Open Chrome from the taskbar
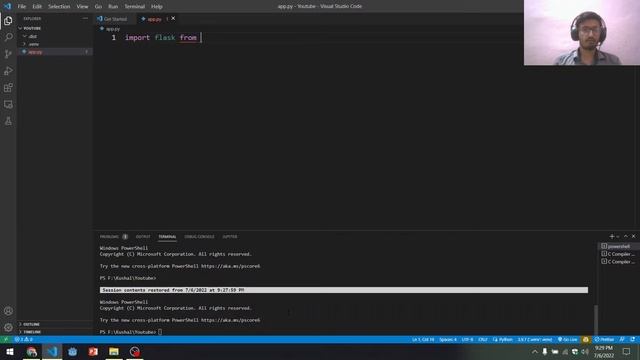 31,351
